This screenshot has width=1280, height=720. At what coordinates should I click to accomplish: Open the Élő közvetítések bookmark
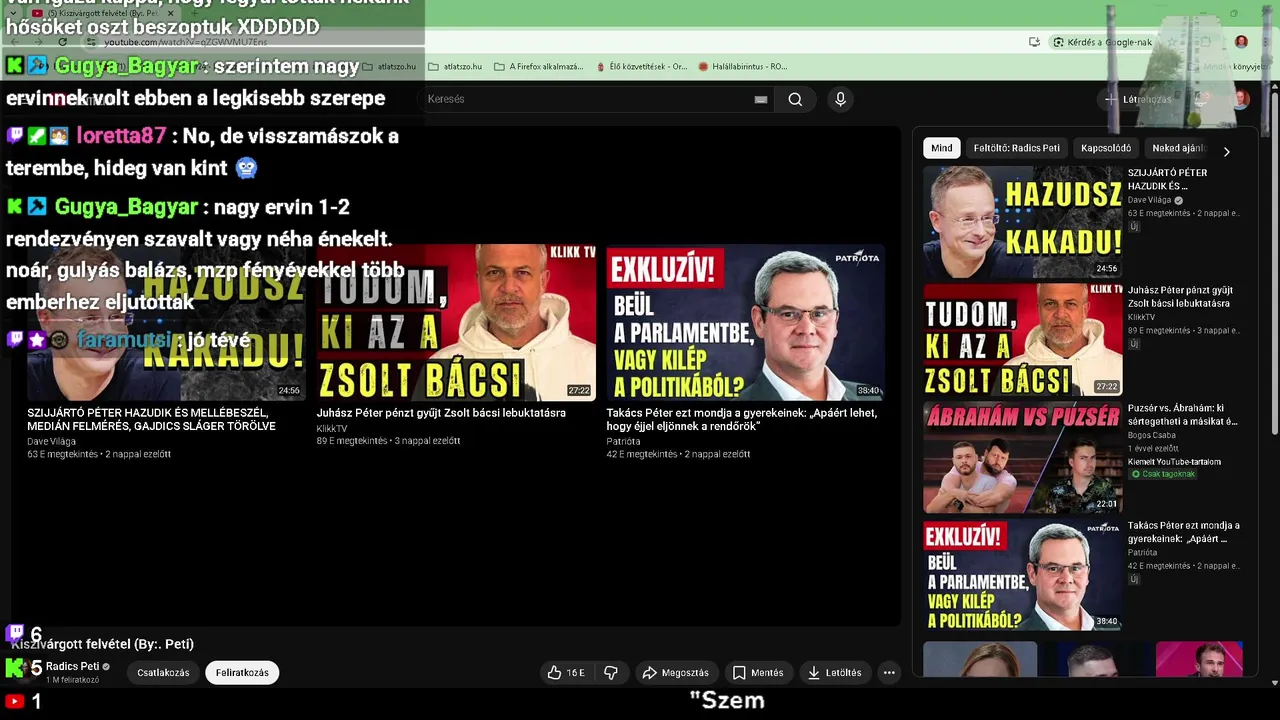(641, 67)
